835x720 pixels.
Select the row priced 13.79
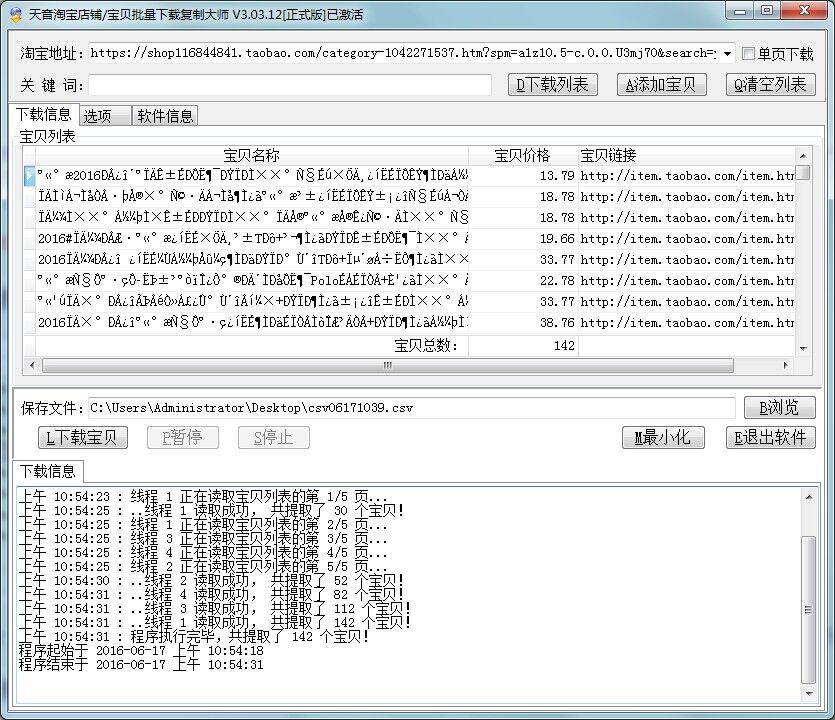coord(400,175)
